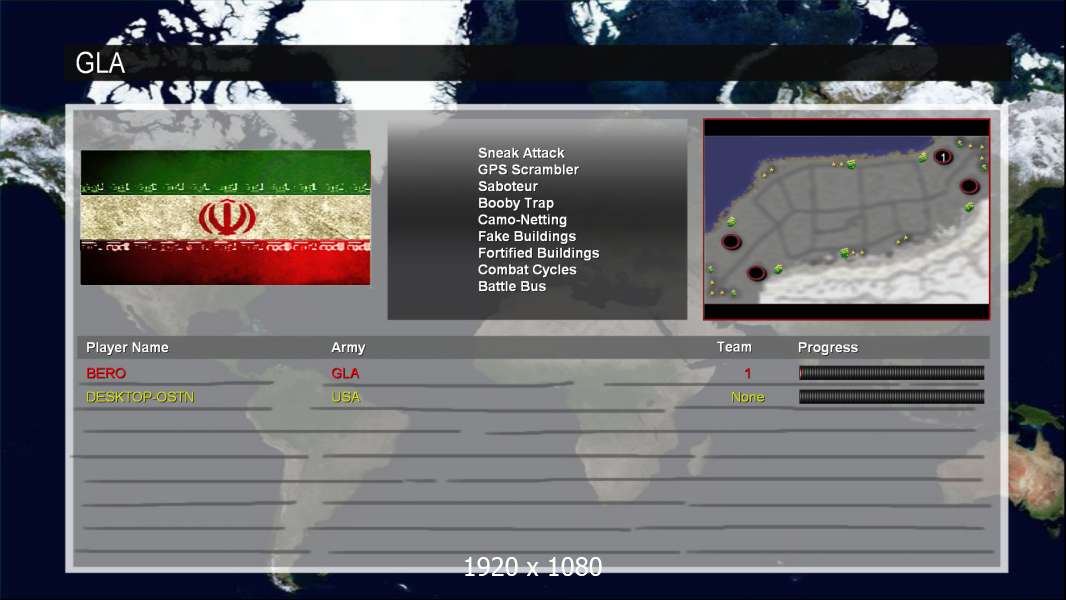Click the "Army" column header
The height and width of the screenshot is (600, 1066).
pyautogui.click(x=348, y=347)
